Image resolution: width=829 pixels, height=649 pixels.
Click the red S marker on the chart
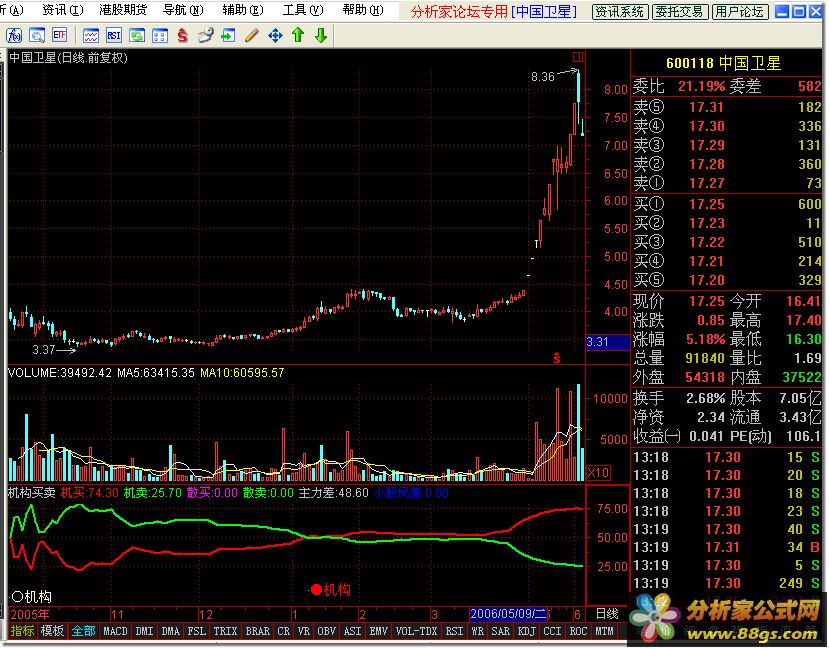(x=556, y=358)
